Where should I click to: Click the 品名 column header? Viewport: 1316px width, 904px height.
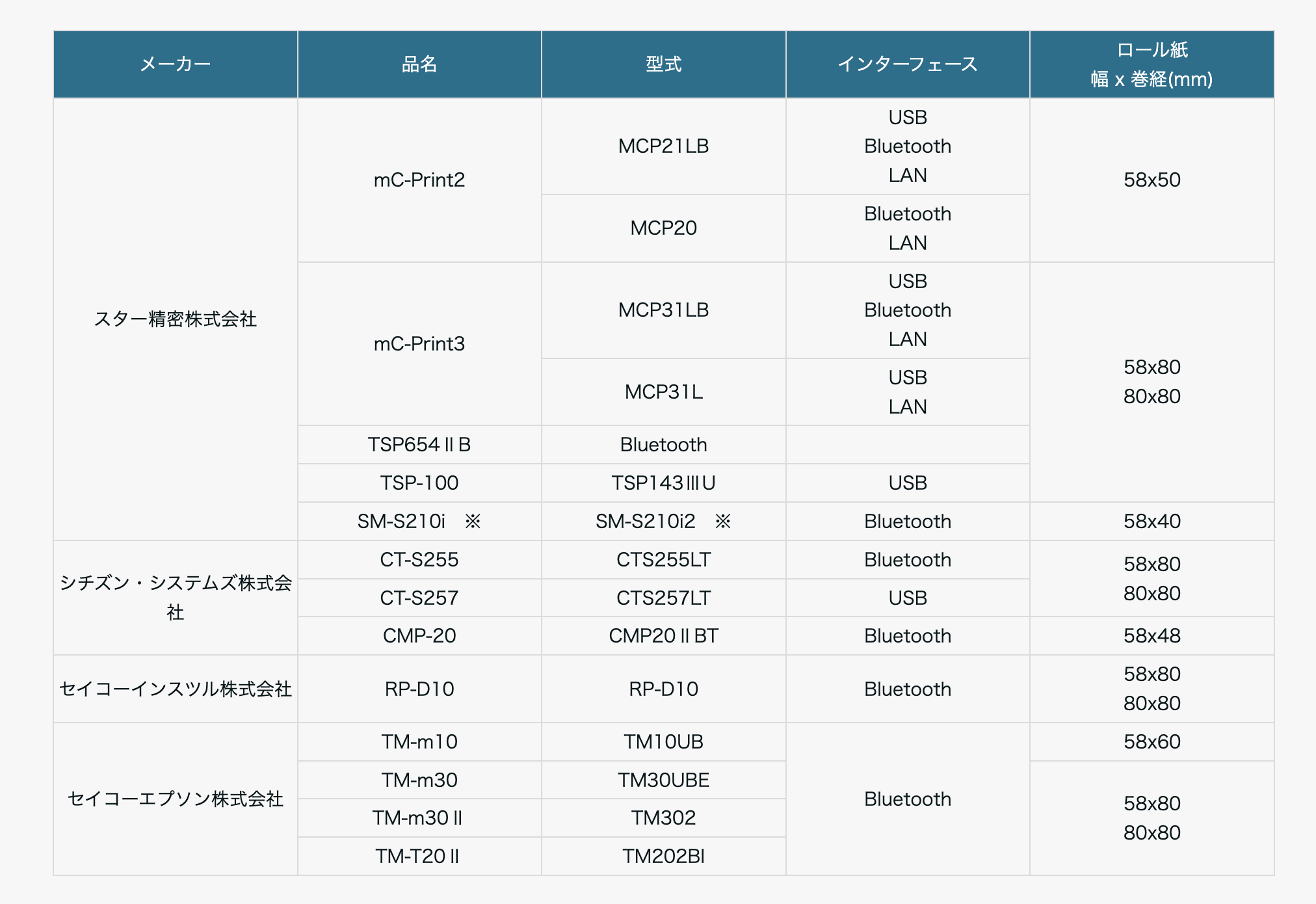pyautogui.click(x=419, y=63)
